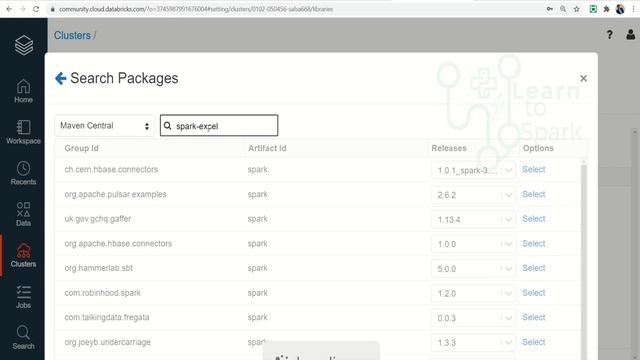This screenshot has height=360, width=640.
Task: Click group id text org.joeyb.undercarriage
Action: coord(107,342)
